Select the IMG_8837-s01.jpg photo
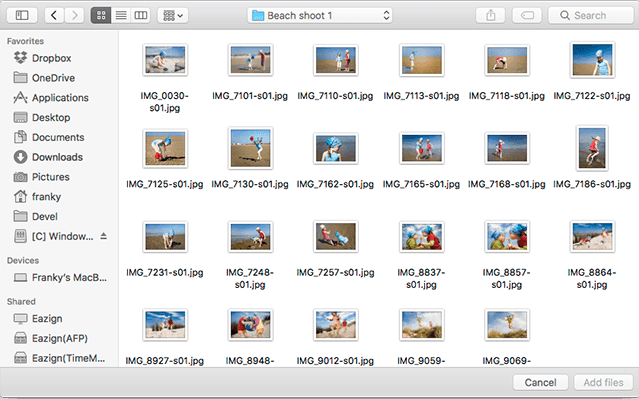The height and width of the screenshot is (399, 639). [x=421, y=236]
